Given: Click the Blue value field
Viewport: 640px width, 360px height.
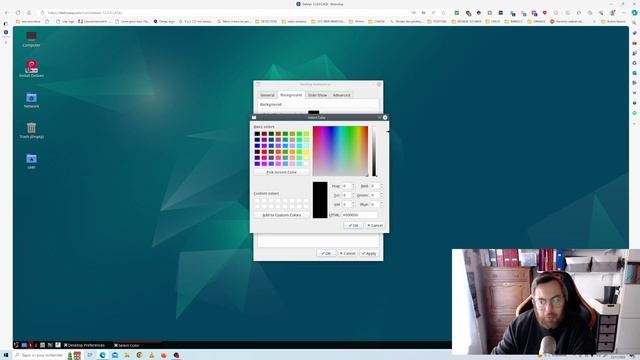Looking at the screenshot, I should tap(376, 204).
